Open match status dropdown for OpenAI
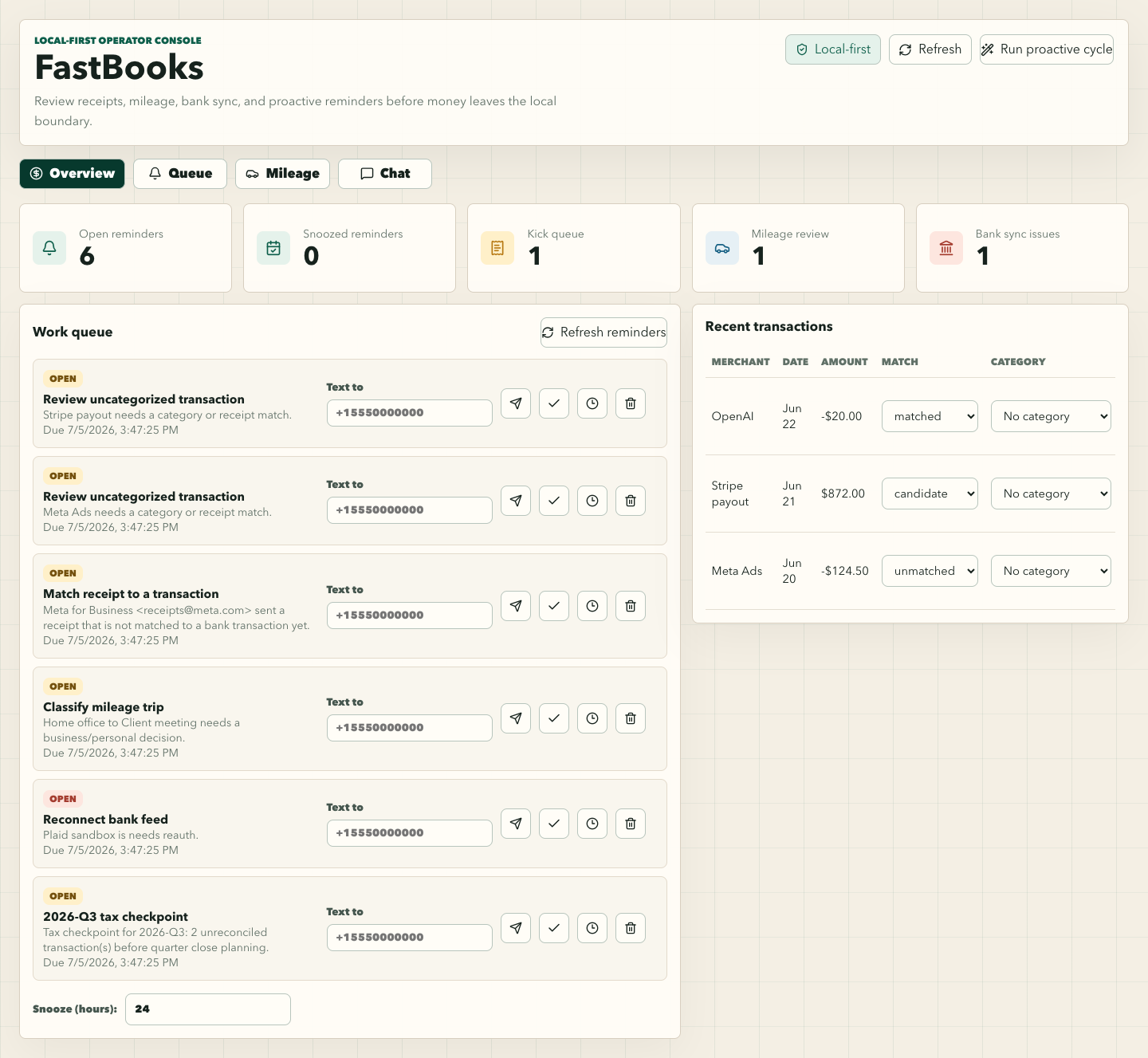This screenshot has width=1148, height=1058. [930, 416]
